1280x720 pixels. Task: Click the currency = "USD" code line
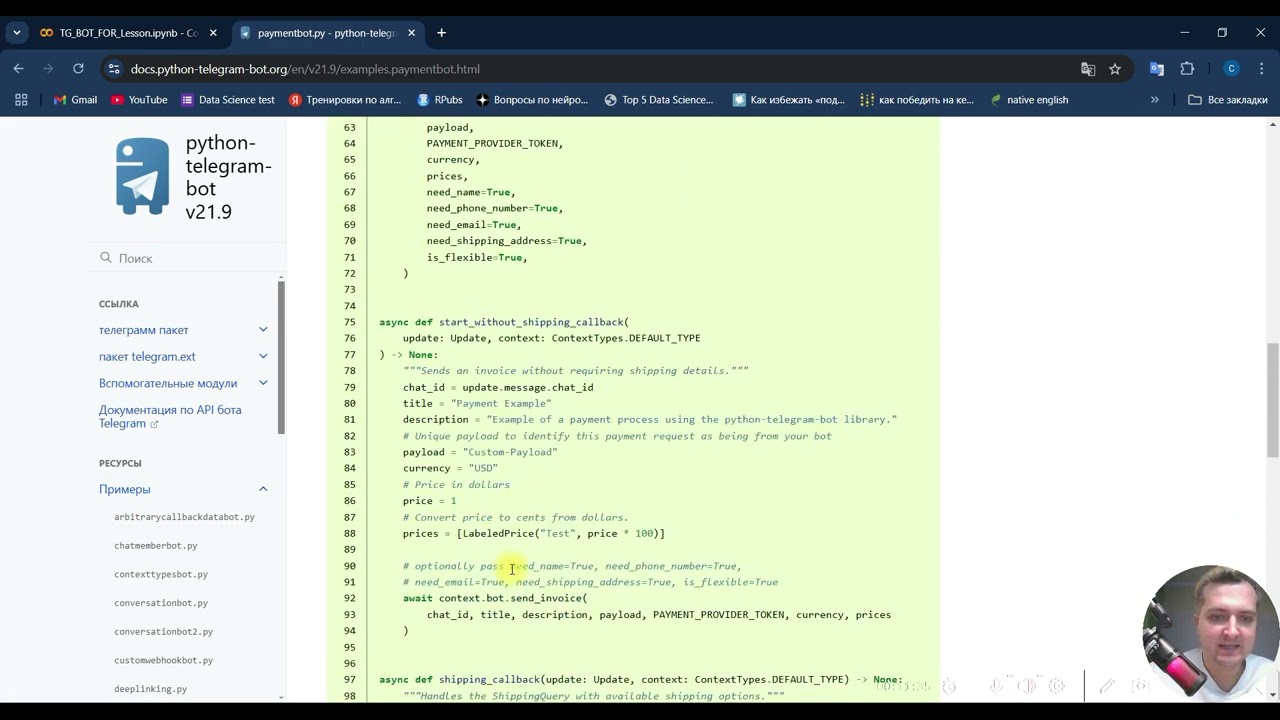[x=450, y=468]
